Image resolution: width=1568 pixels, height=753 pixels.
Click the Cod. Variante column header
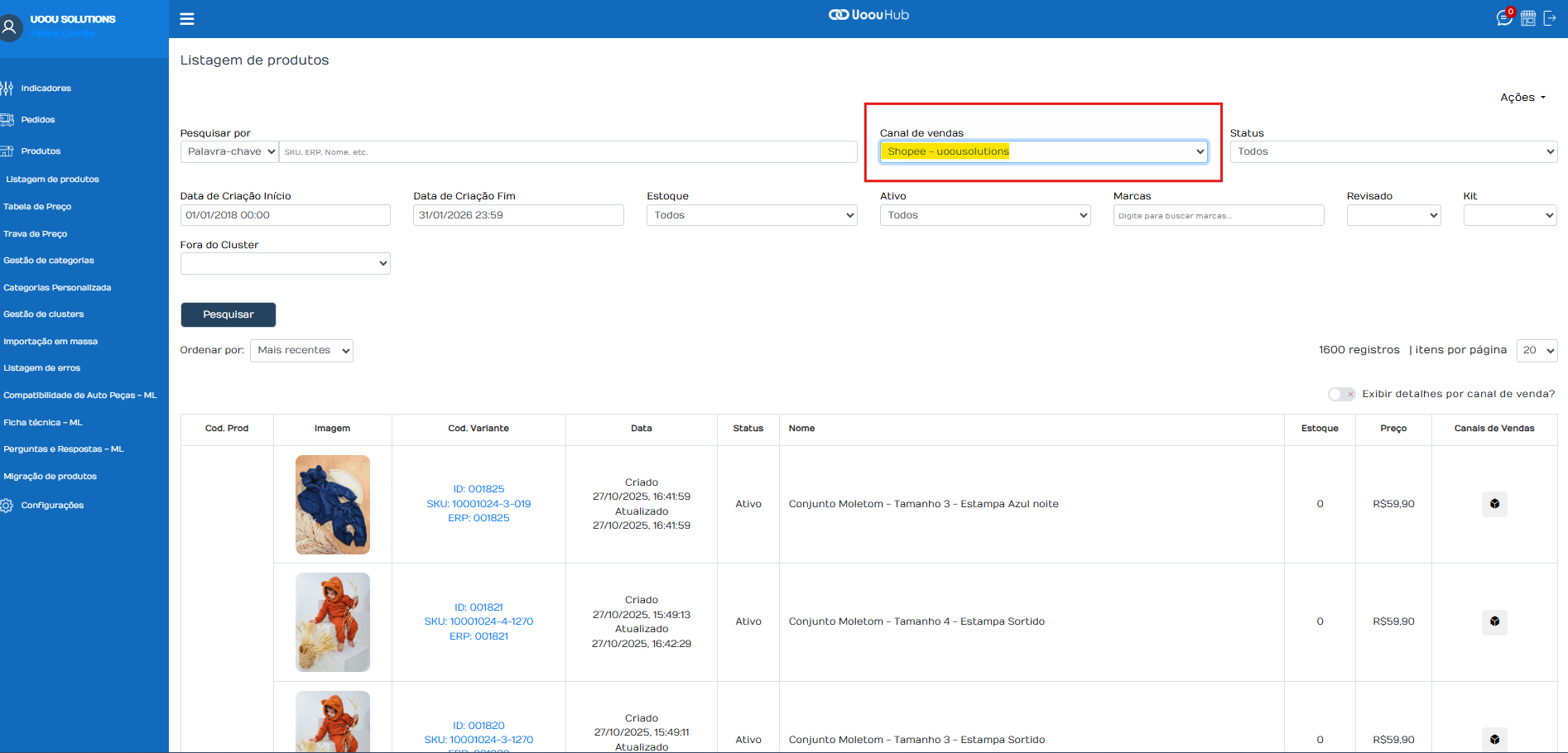pyautogui.click(x=479, y=428)
